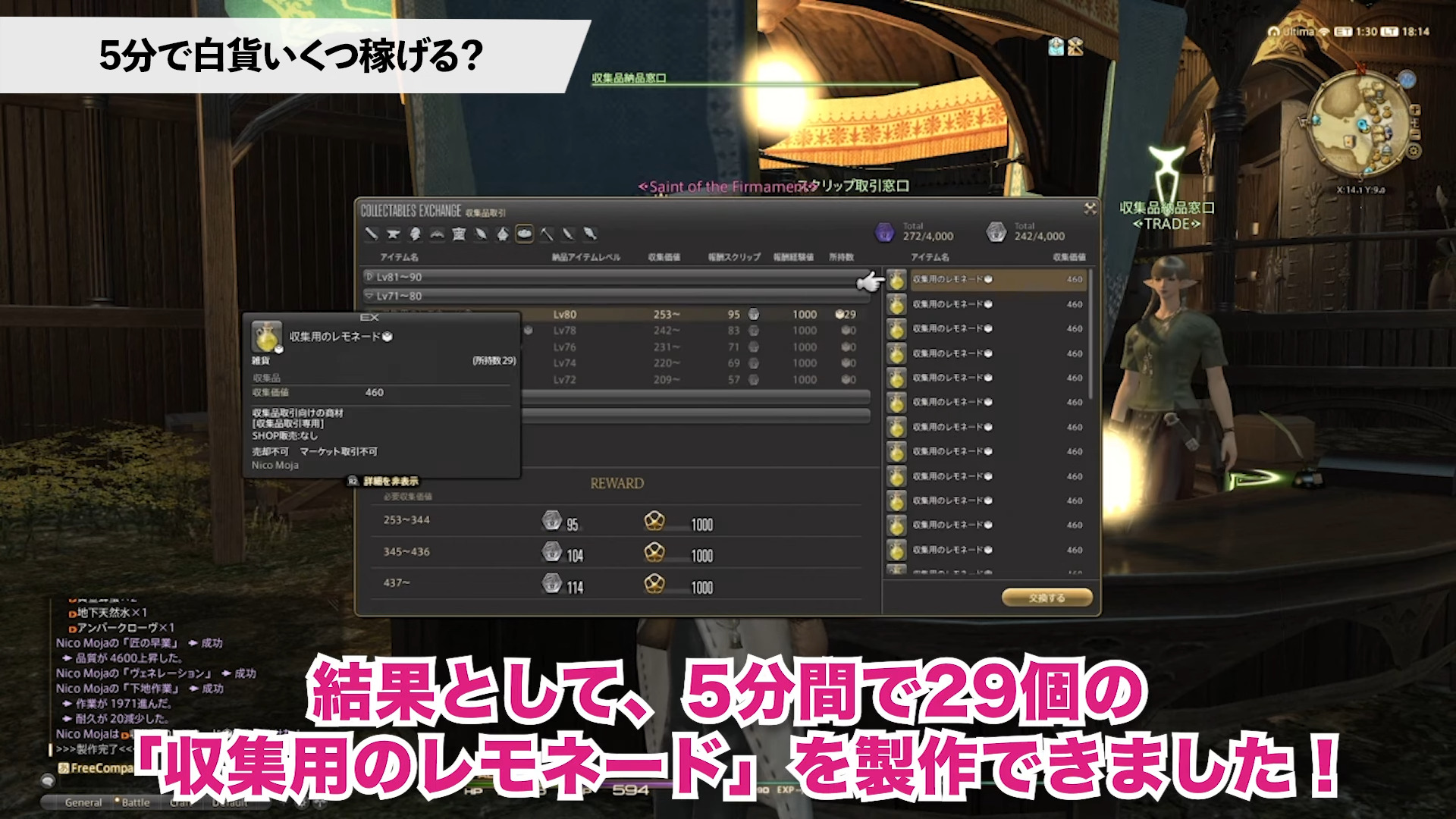Switch to the General chat tab

click(83, 802)
